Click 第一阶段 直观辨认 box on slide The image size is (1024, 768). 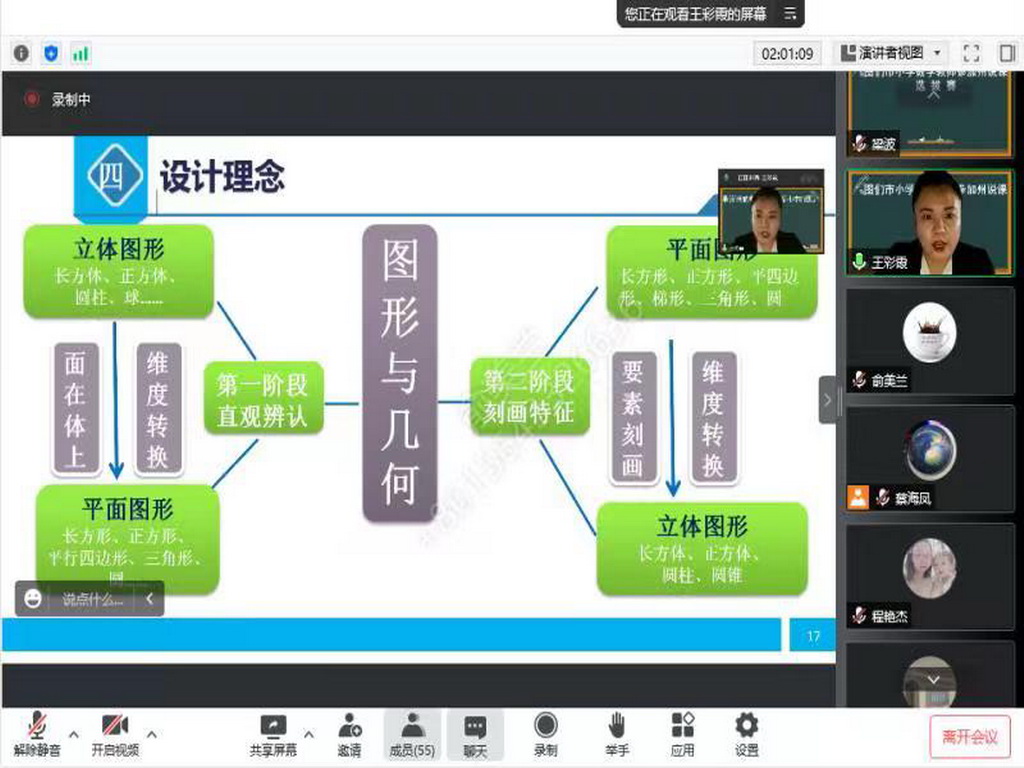click(x=263, y=398)
